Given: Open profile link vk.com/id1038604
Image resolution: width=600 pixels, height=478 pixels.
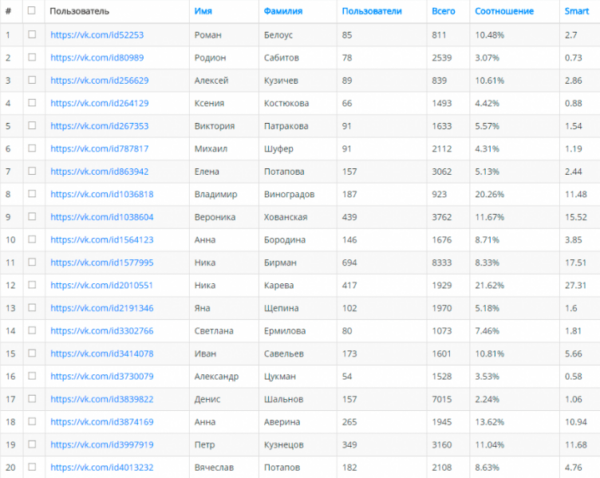Looking at the screenshot, I should tap(102, 217).
